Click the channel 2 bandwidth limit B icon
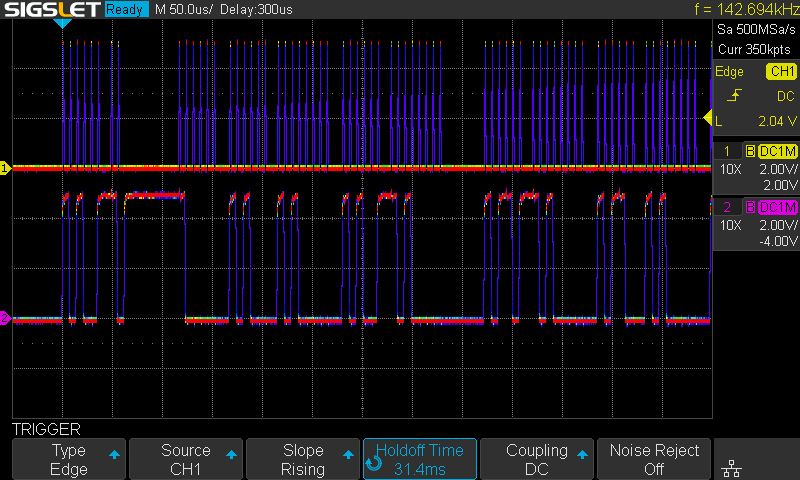The image size is (800, 480). coord(750,207)
